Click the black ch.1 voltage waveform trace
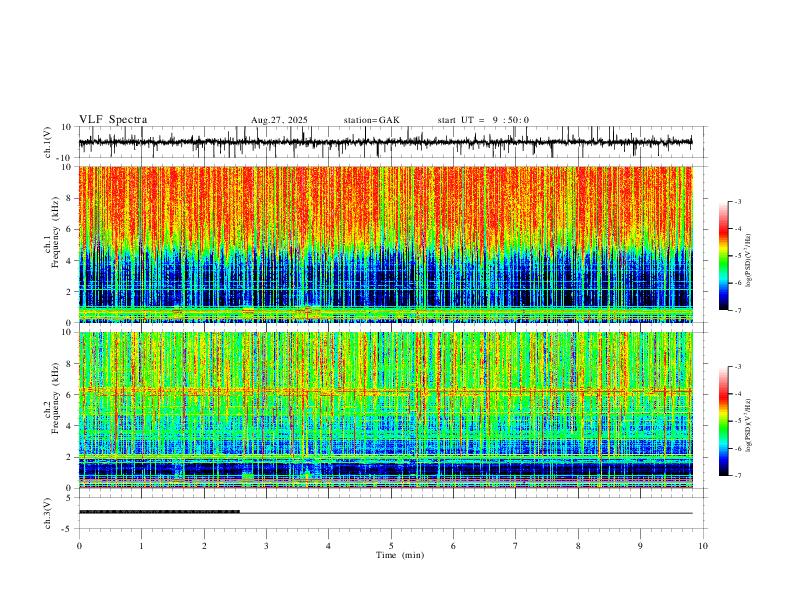 point(385,142)
